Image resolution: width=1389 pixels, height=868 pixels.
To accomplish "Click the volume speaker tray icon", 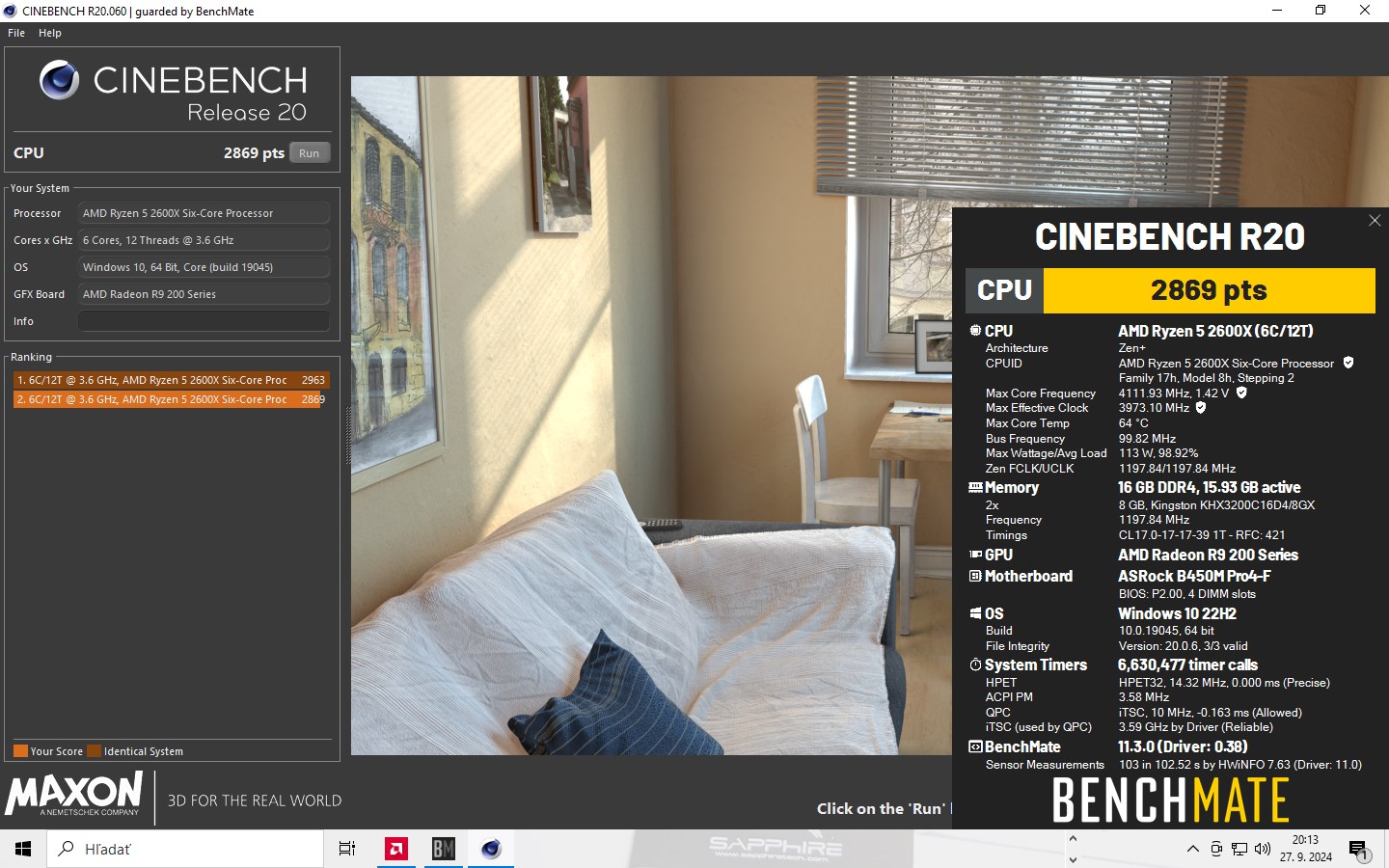I will tap(1263, 849).
